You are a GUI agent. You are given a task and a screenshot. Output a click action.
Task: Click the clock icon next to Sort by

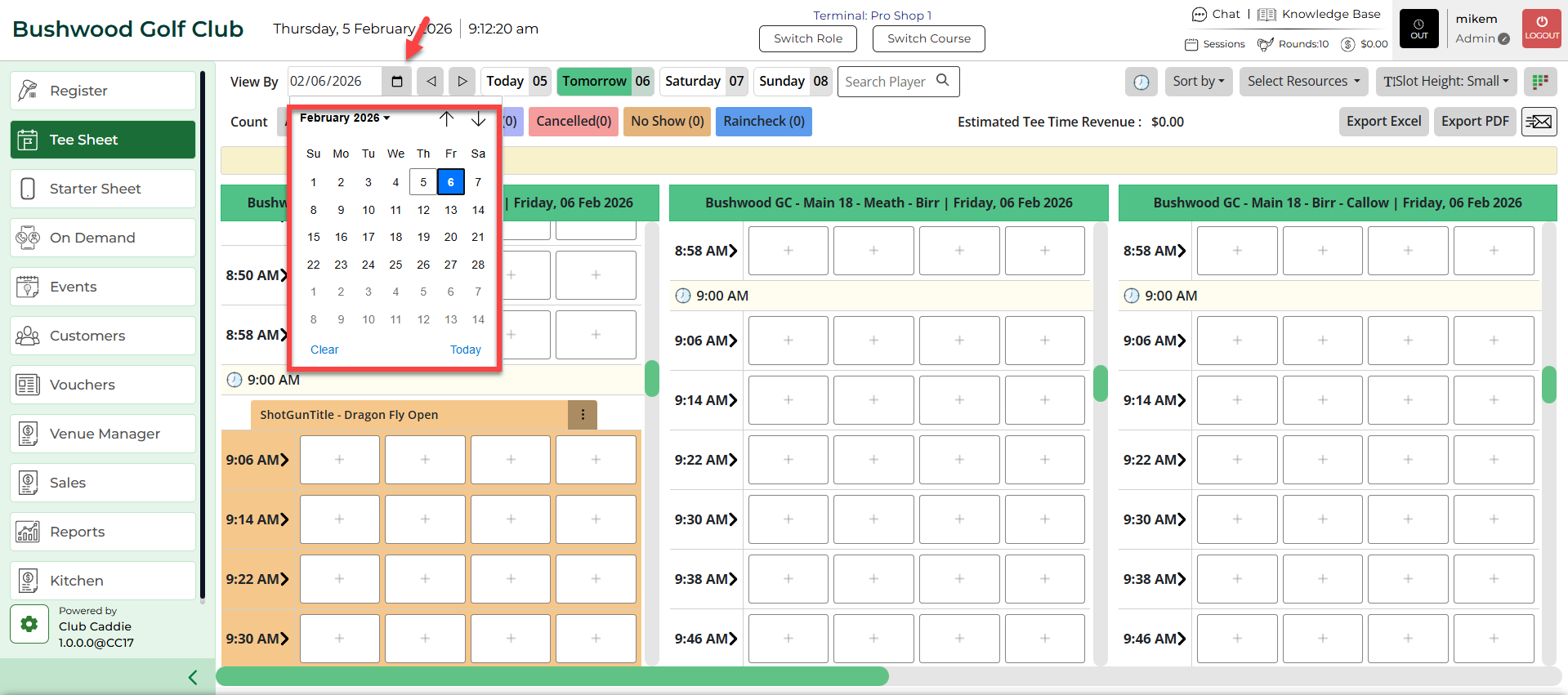1141,82
